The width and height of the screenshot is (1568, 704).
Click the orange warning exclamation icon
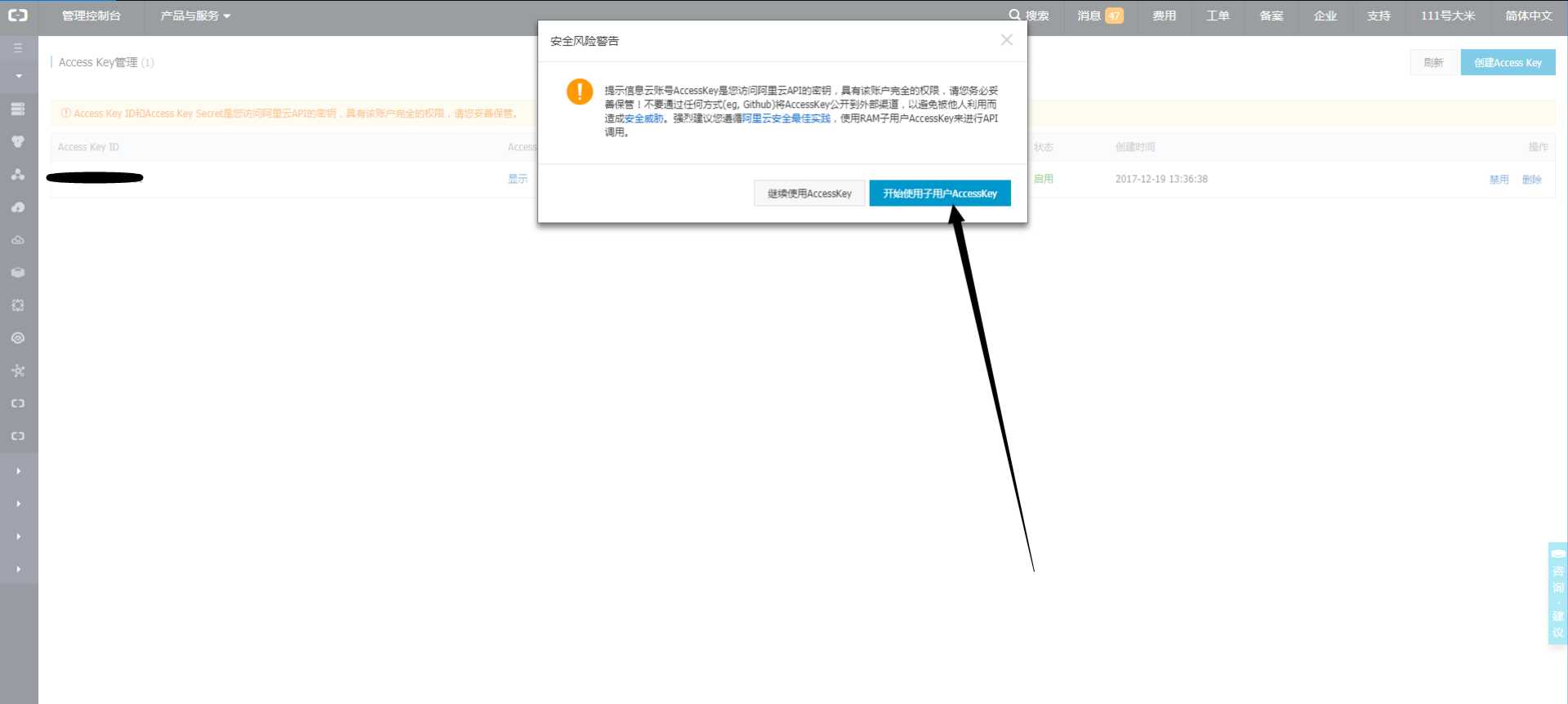click(580, 91)
